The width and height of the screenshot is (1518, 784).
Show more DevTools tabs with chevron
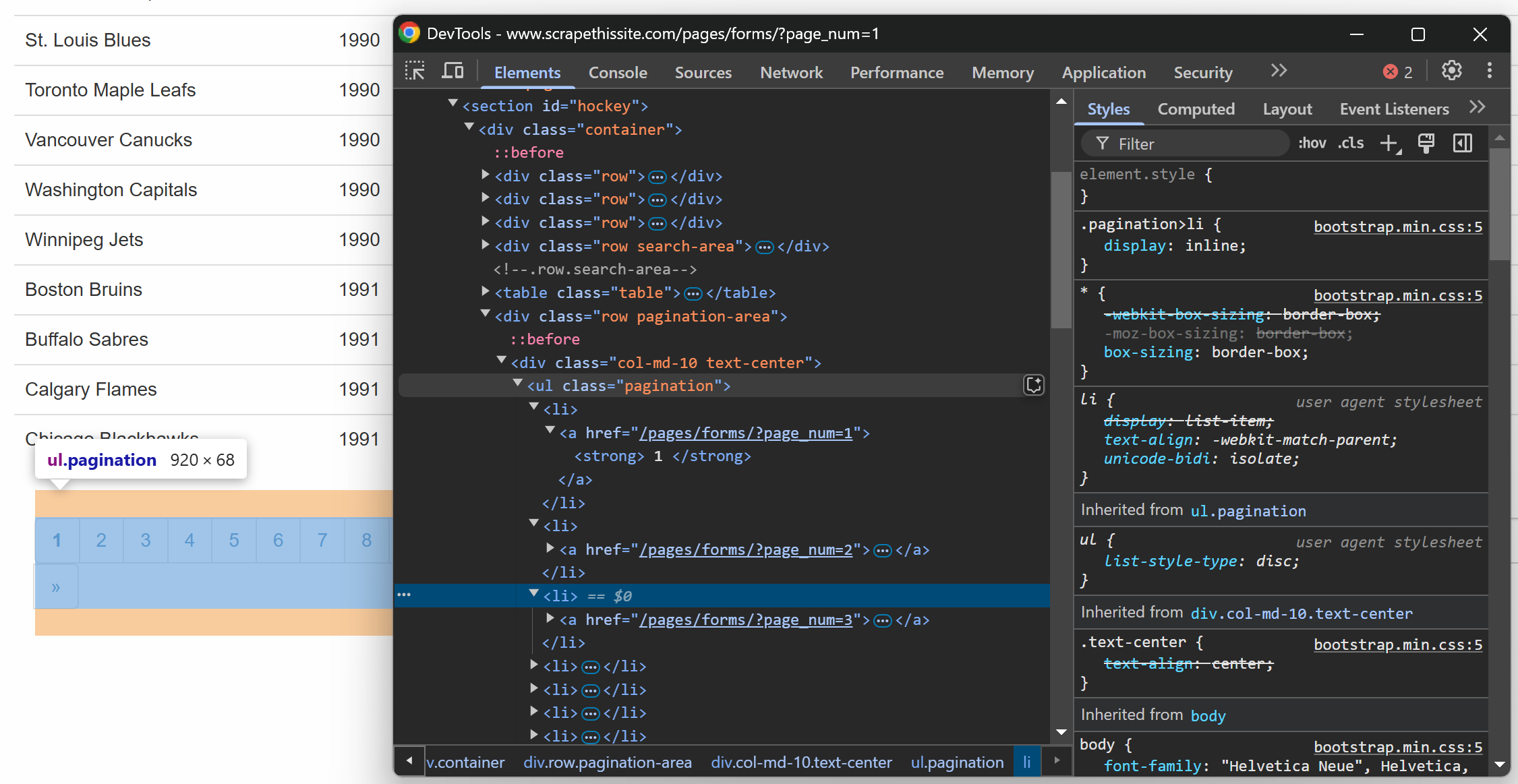click(x=1279, y=71)
